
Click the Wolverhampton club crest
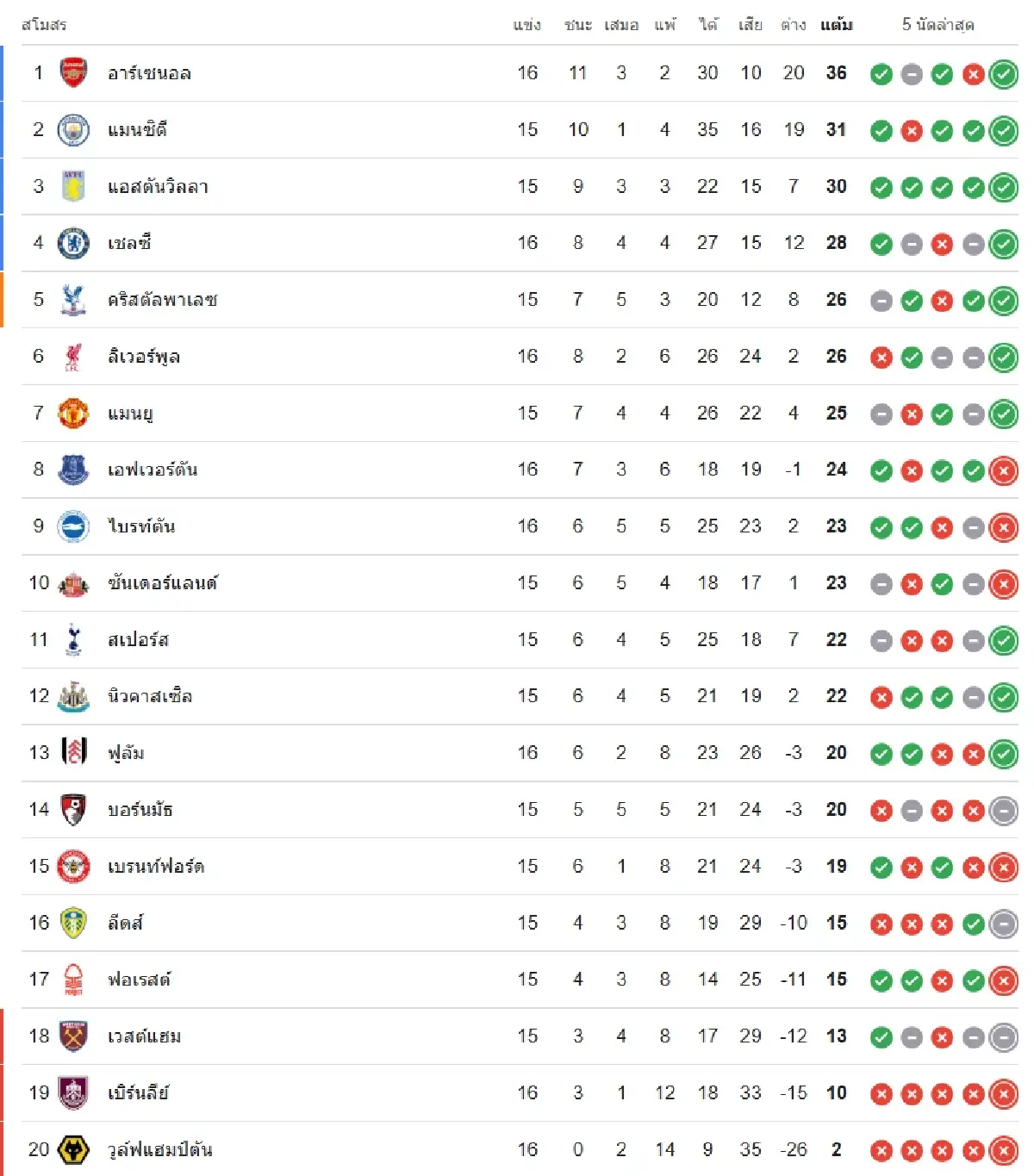(73, 1150)
